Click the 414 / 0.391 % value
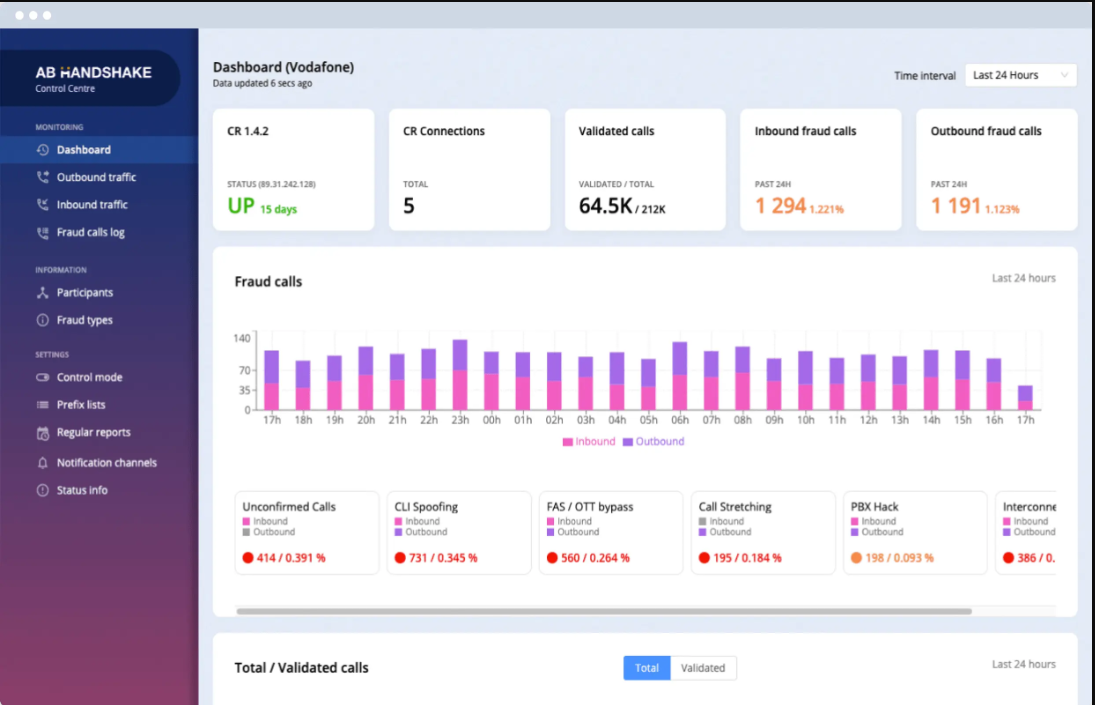 tap(291, 558)
